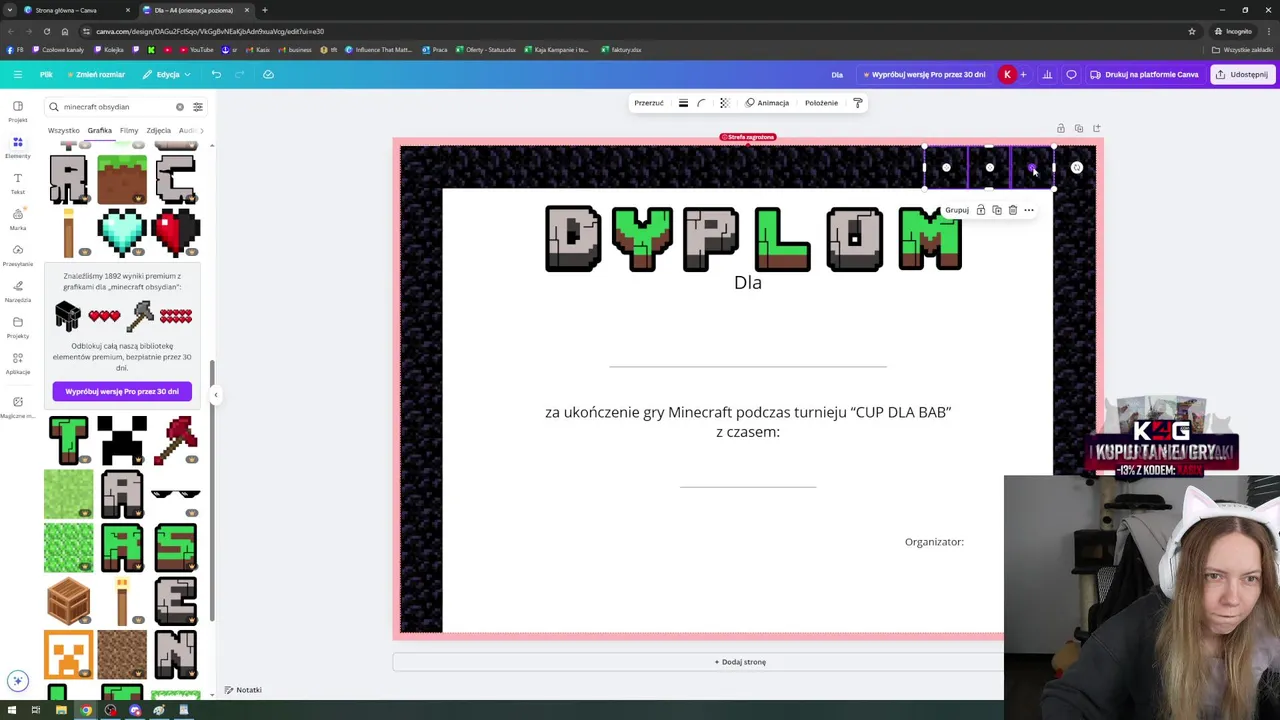This screenshot has height=720, width=1280.
Task: Open the YouTube bookmark
Action: [x=197, y=49]
